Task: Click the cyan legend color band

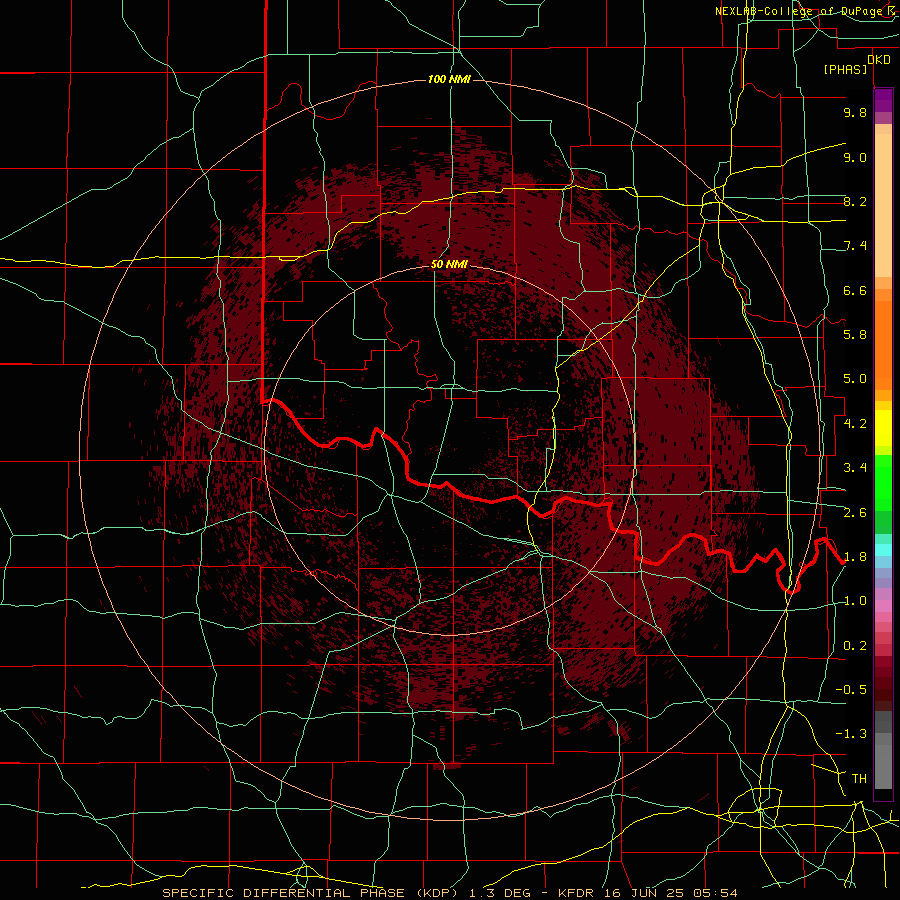Action: pos(883,550)
